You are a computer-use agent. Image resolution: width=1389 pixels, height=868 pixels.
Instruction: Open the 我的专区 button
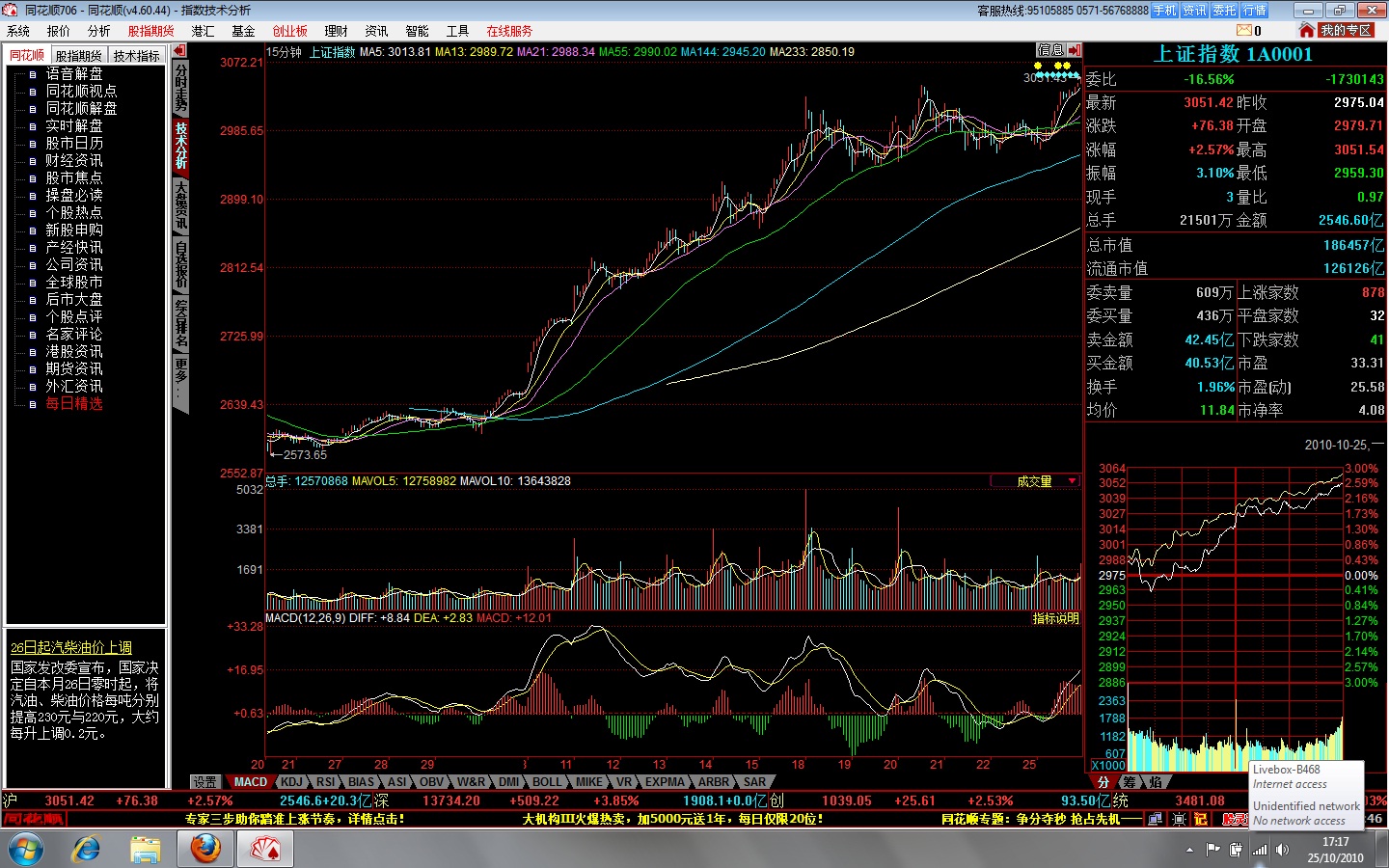click(1346, 31)
